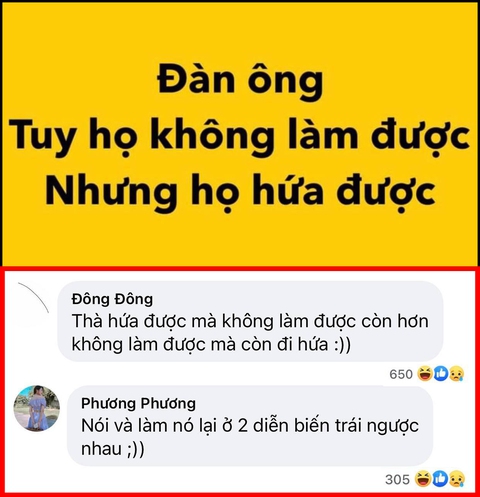Click the thumbs-up like icon beside 650
The image size is (480, 497).
(x=441, y=374)
